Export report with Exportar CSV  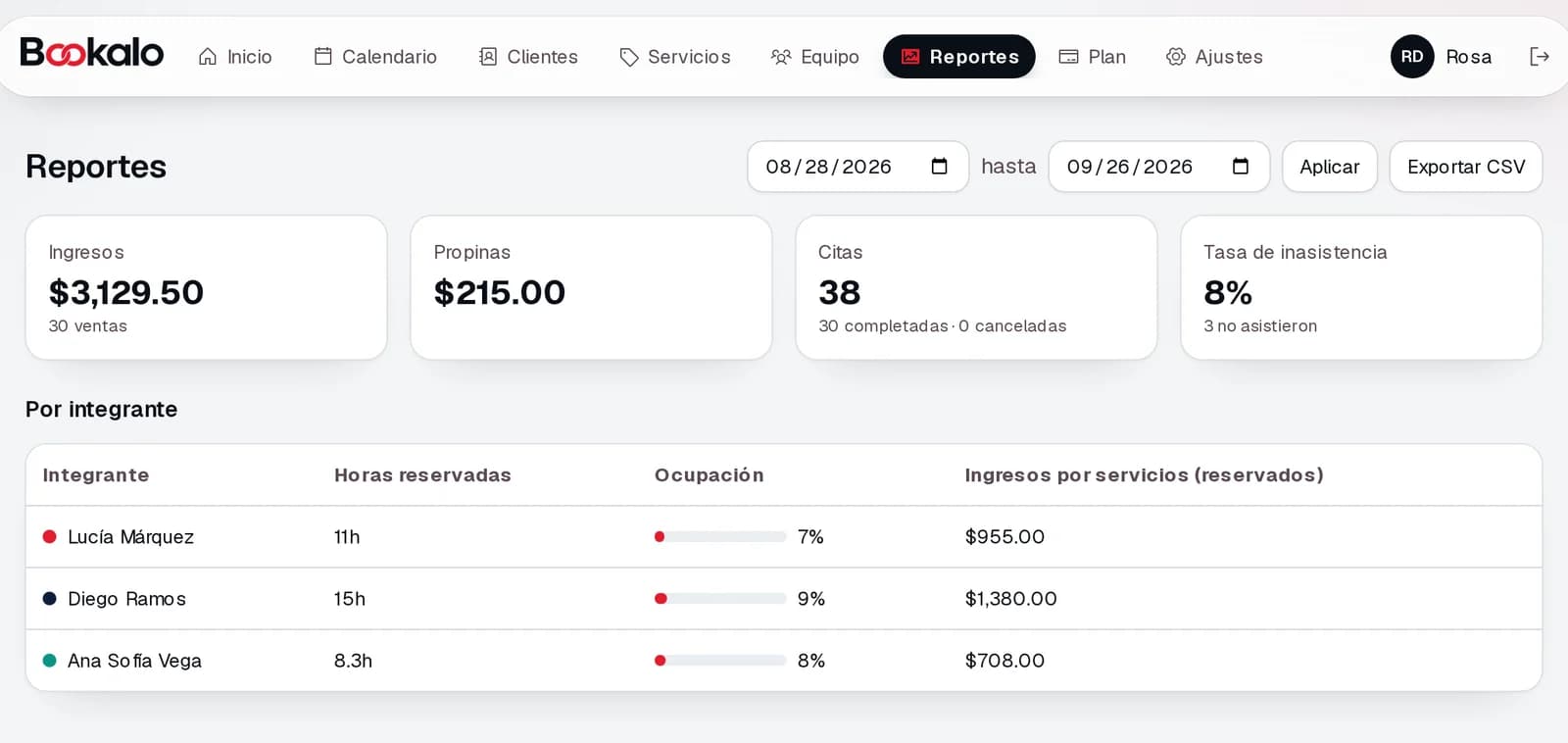point(1466,167)
